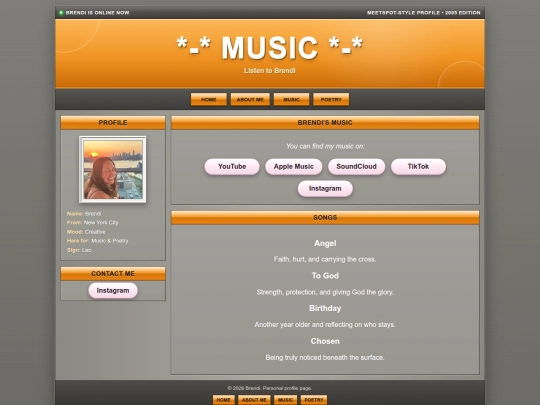
Task: Open the Home nav button in header
Action: click(x=209, y=100)
